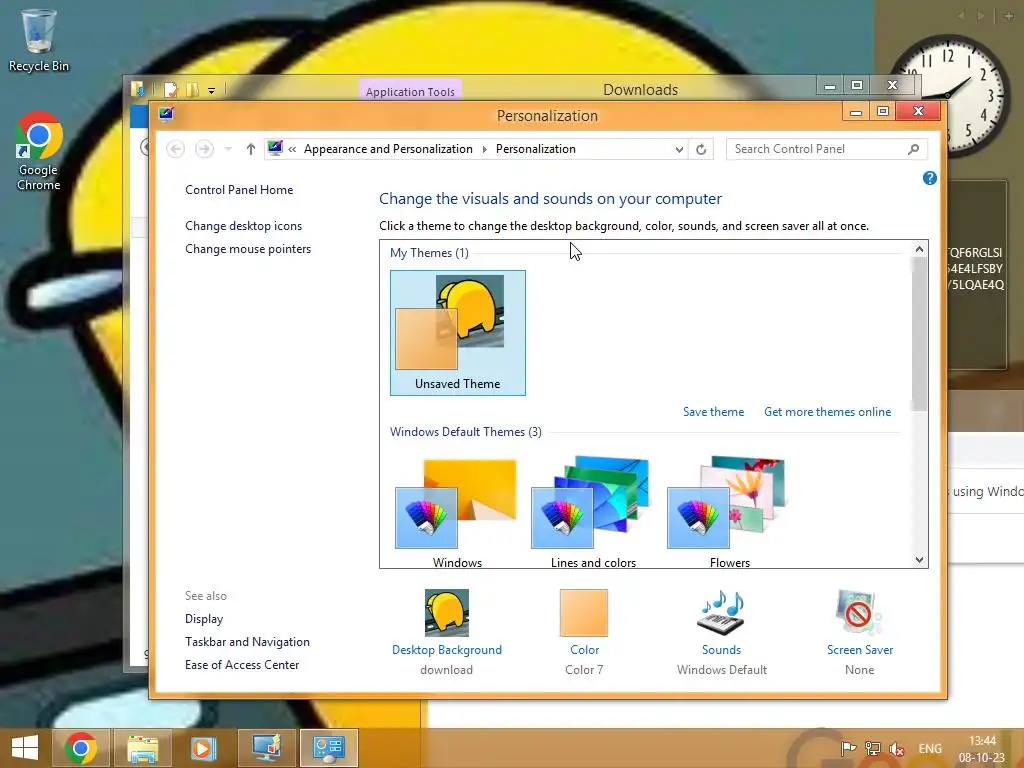Go back in Control Panel navigation

[x=175, y=150]
